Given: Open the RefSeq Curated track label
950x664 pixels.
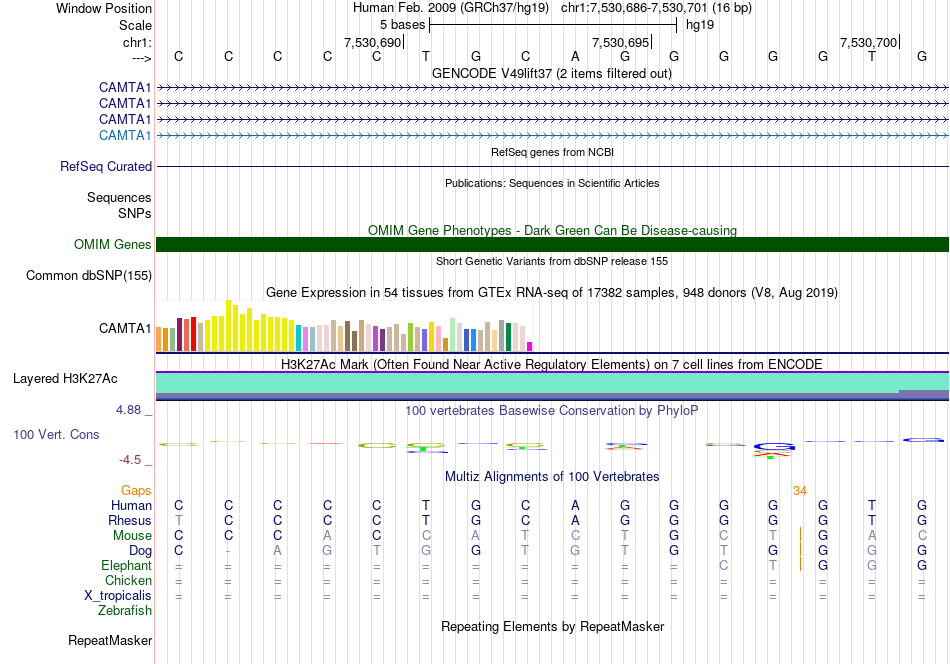Looking at the screenshot, I should pyautogui.click(x=106, y=166).
